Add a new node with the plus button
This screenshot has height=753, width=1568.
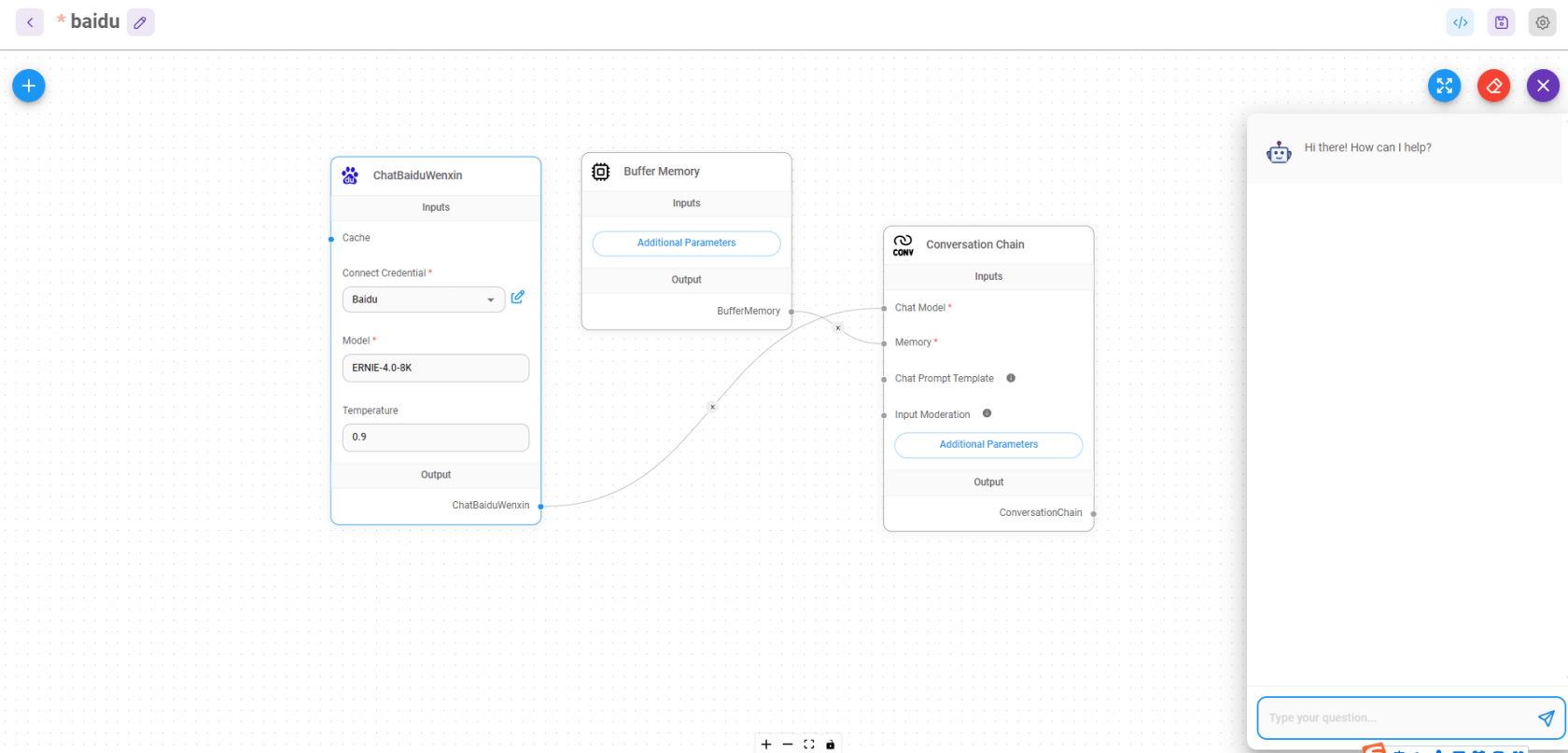pyautogui.click(x=29, y=86)
